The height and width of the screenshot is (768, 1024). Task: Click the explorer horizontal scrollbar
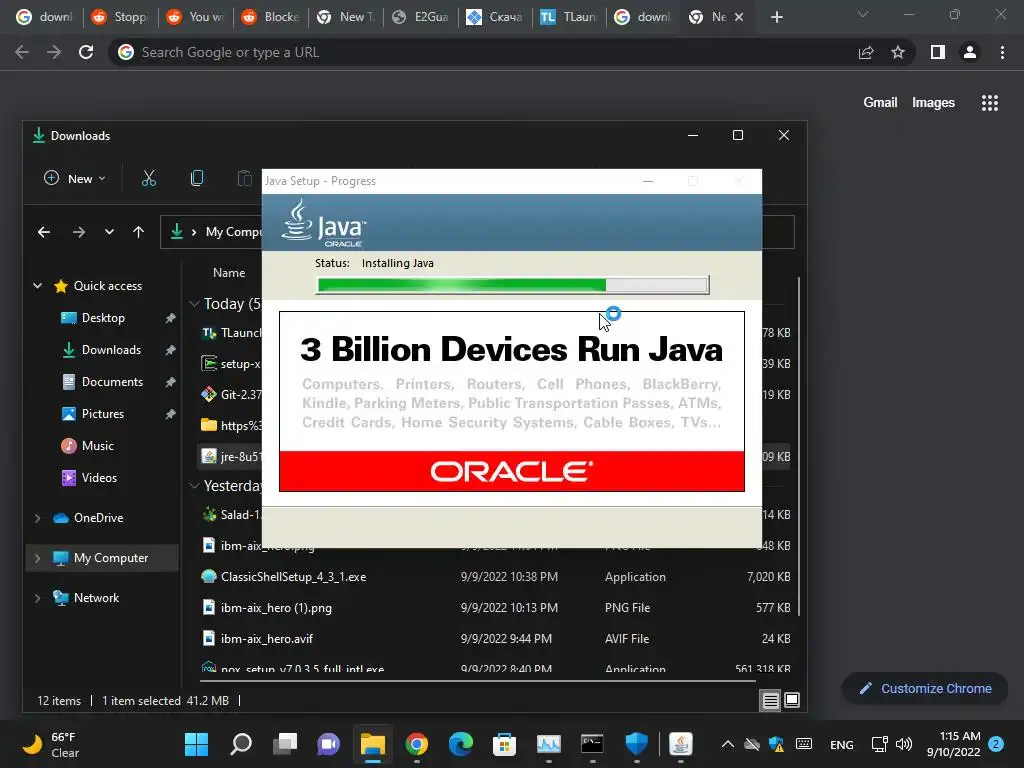tap(477, 680)
